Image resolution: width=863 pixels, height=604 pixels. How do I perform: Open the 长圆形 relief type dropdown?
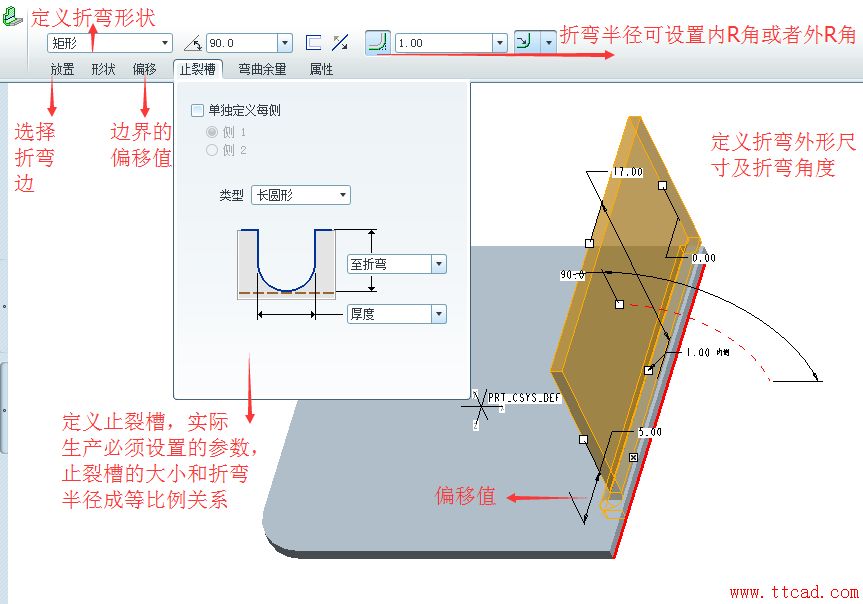301,195
